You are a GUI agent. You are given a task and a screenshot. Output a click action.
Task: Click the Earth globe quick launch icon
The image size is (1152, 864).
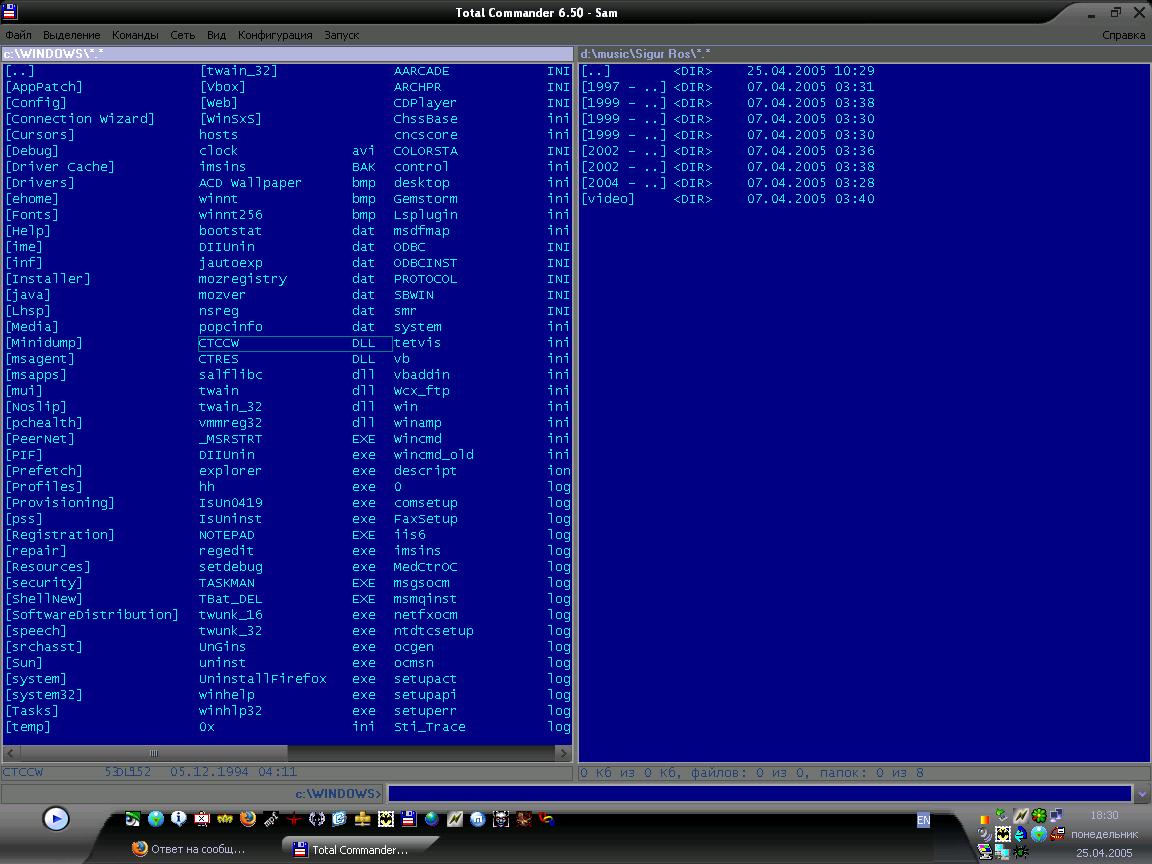pyautogui.click(x=432, y=818)
